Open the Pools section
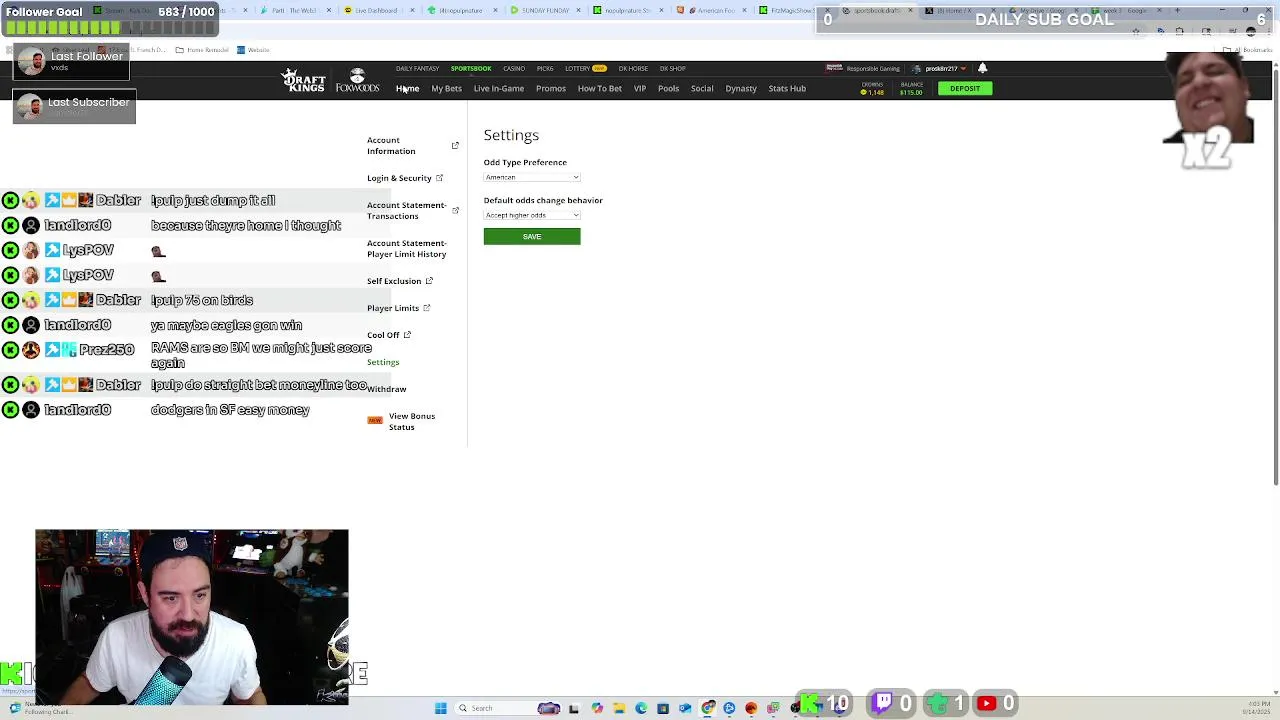Screen dimensions: 1280x720 pos(668,88)
